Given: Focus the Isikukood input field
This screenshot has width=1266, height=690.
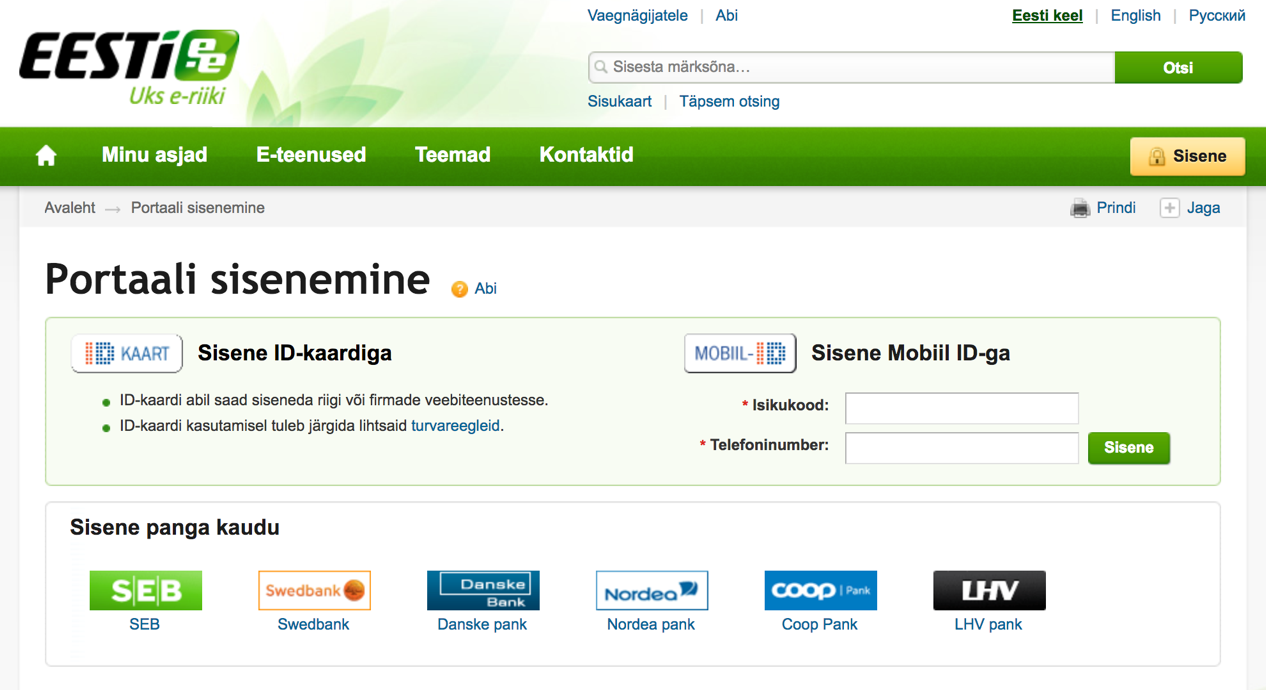Looking at the screenshot, I should click(x=962, y=408).
